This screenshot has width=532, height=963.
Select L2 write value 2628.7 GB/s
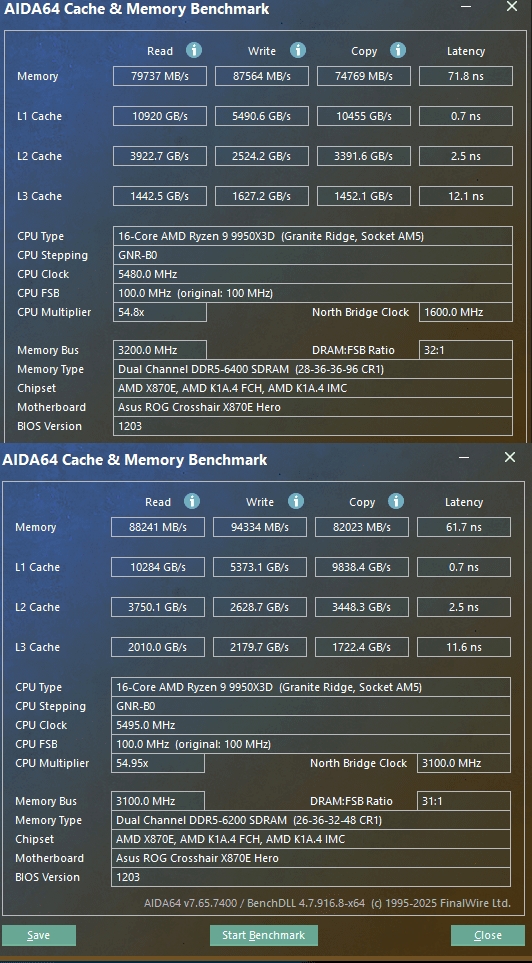[x=260, y=607]
